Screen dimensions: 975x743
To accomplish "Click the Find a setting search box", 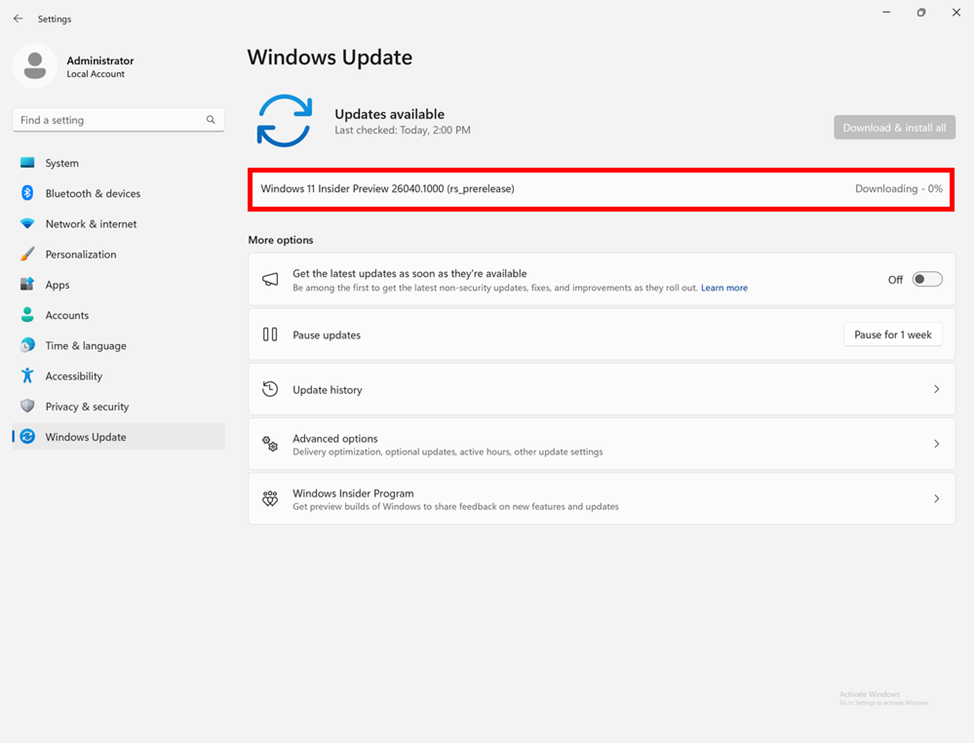I will pyautogui.click(x=110, y=120).
